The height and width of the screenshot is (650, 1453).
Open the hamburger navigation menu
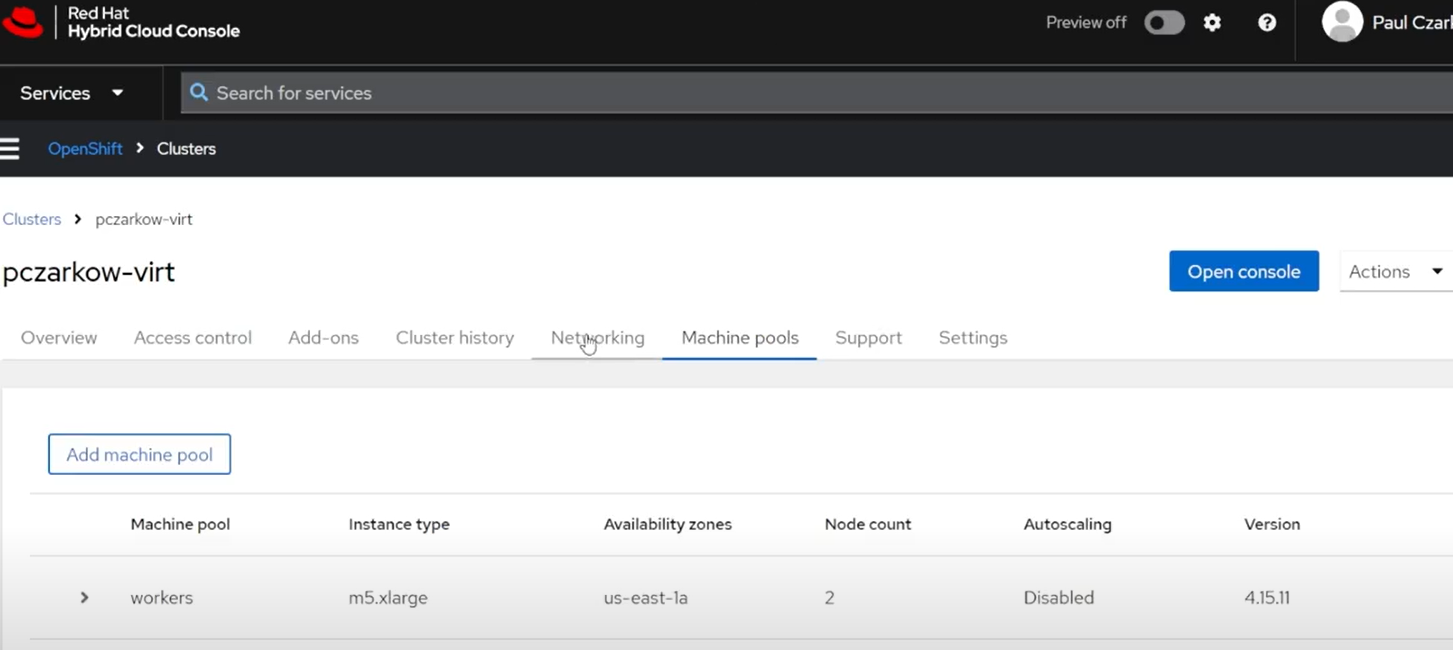point(10,149)
